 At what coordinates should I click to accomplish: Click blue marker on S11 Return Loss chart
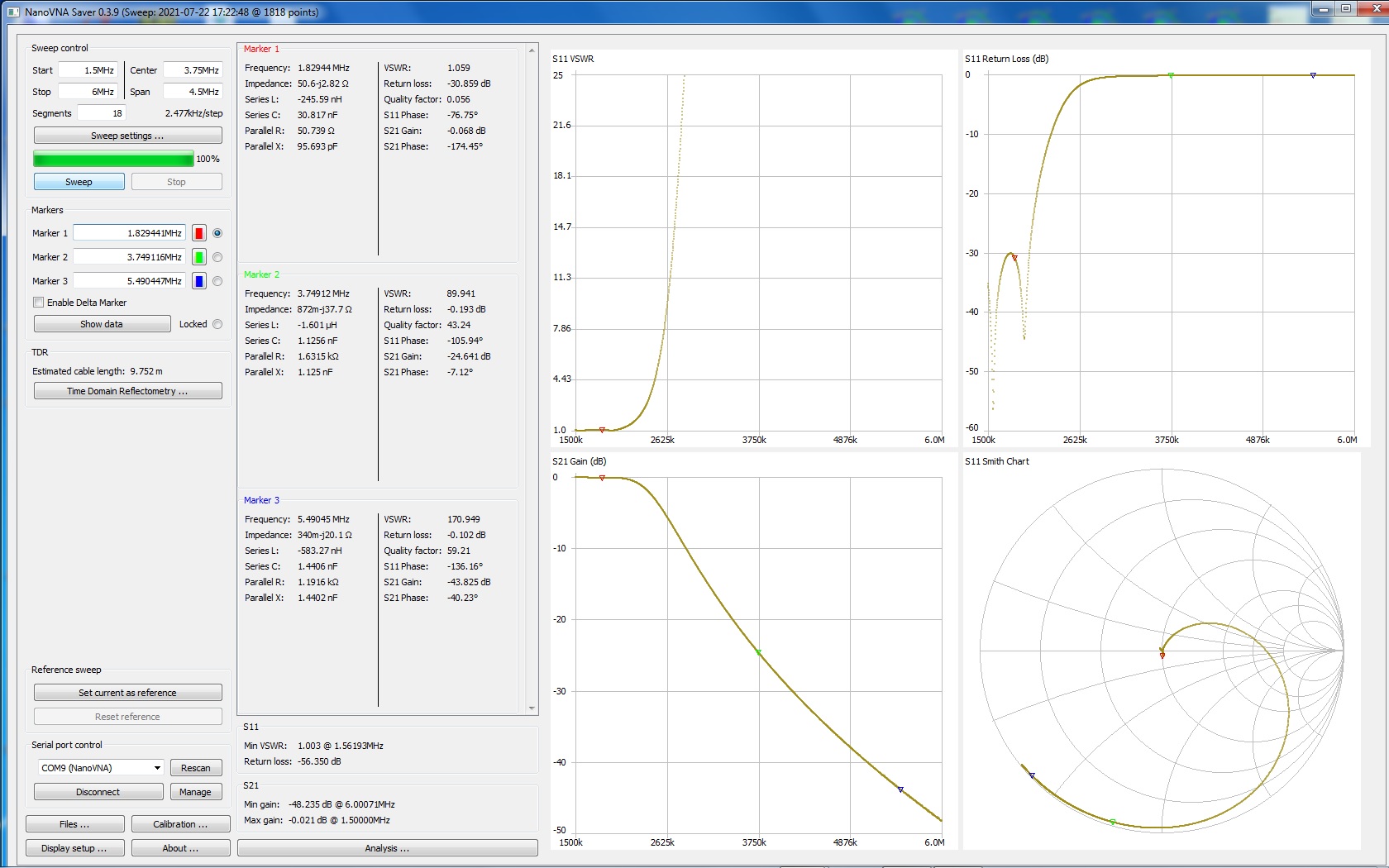pos(1313,75)
